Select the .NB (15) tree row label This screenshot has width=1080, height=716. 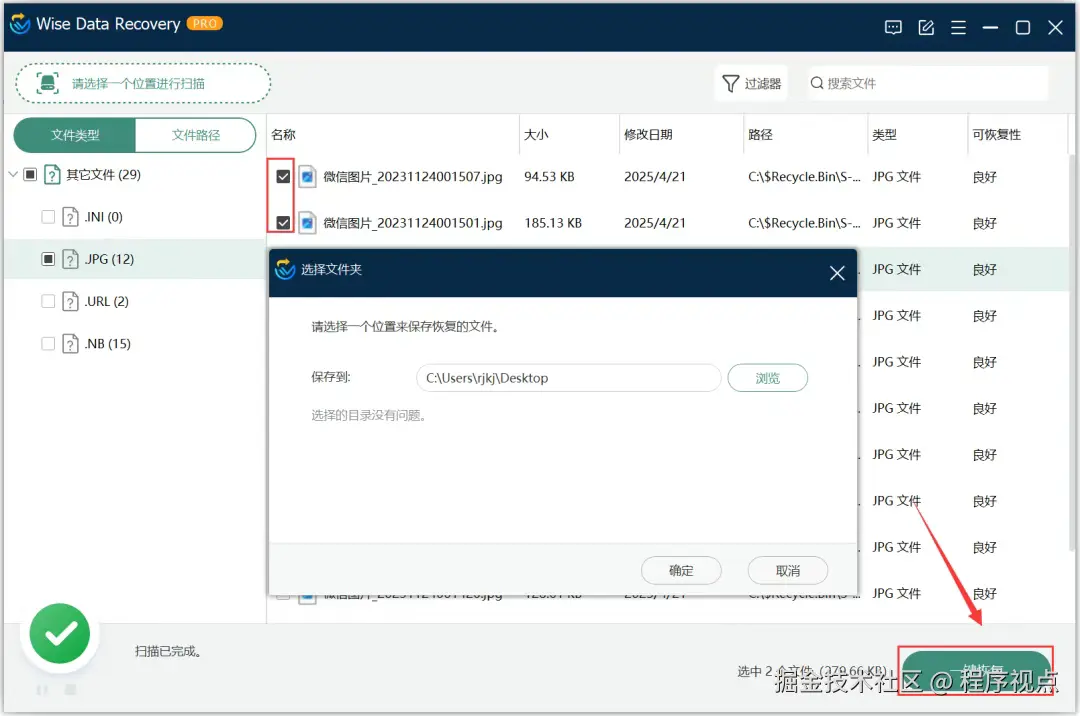(x=107, y=344)
